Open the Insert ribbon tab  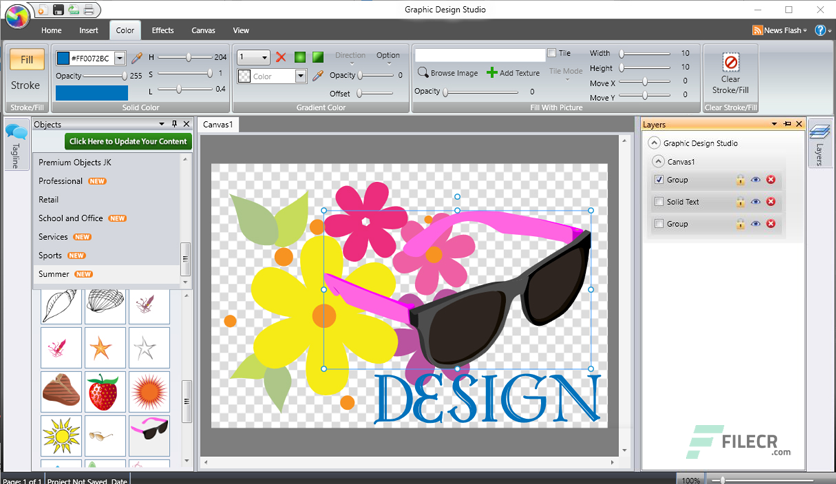[89, 30]
